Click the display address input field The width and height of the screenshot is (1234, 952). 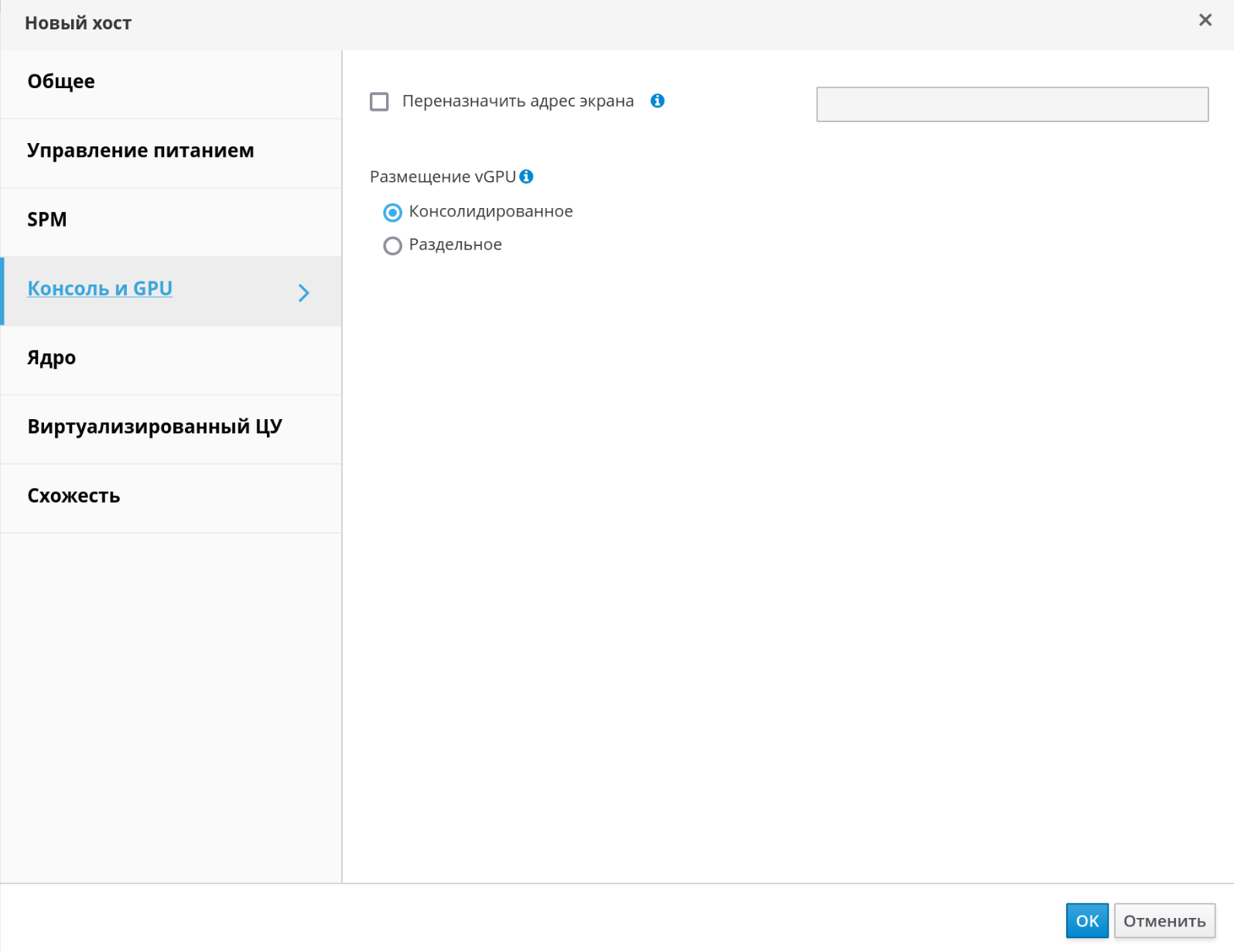click(x=1011, y=104)
